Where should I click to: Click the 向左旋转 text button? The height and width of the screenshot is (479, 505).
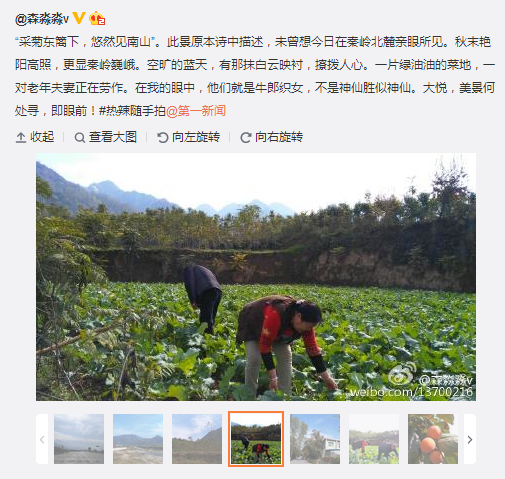196,137
